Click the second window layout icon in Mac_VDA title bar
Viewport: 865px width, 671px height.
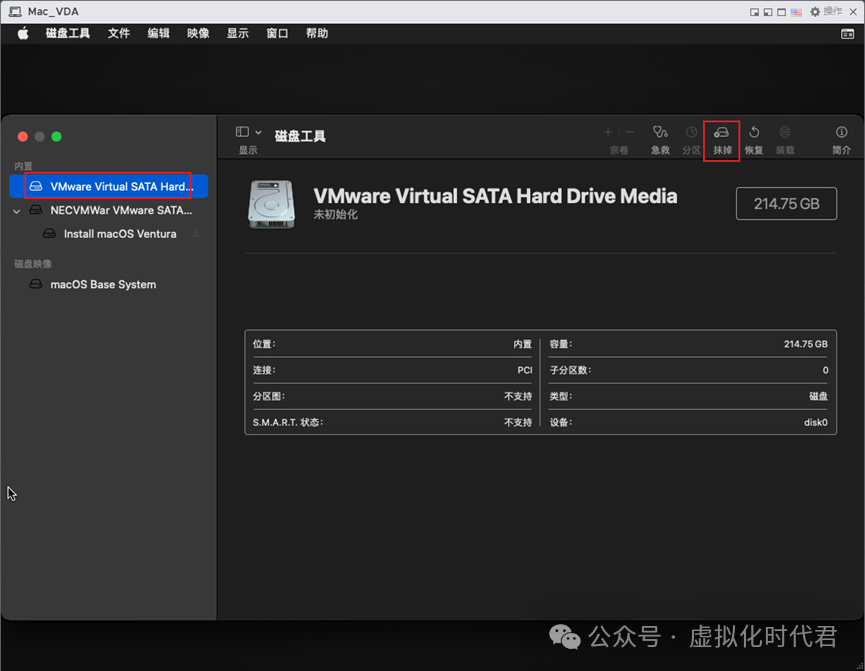768,12
